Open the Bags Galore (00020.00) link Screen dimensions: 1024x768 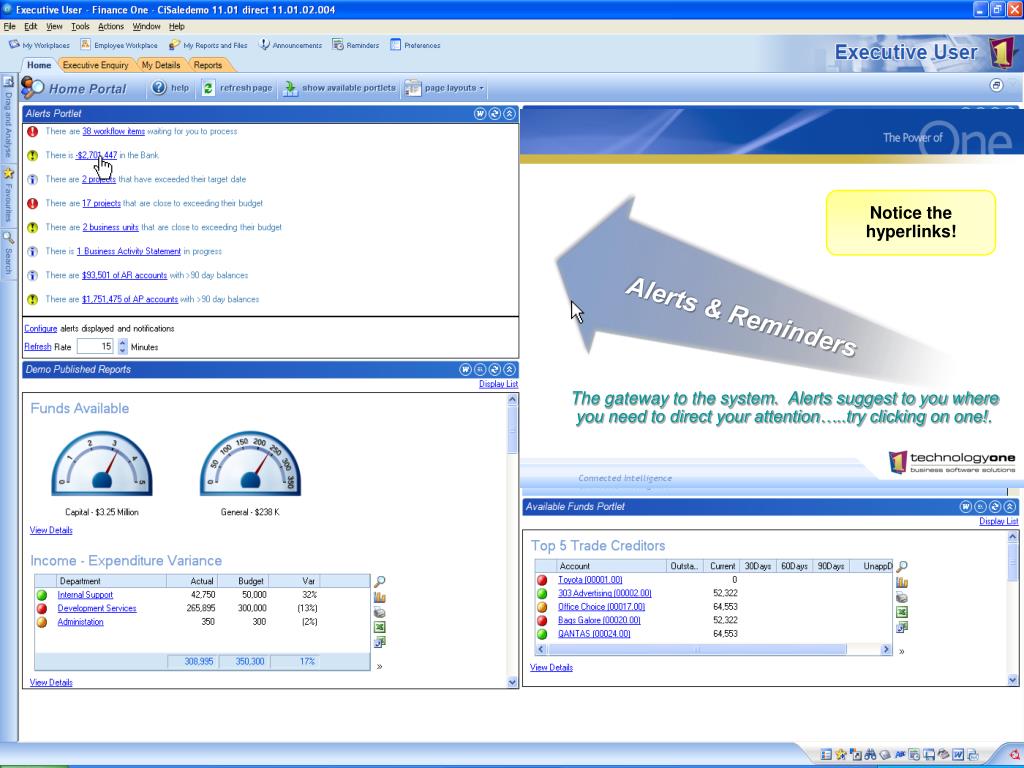[x=599, y=620]
